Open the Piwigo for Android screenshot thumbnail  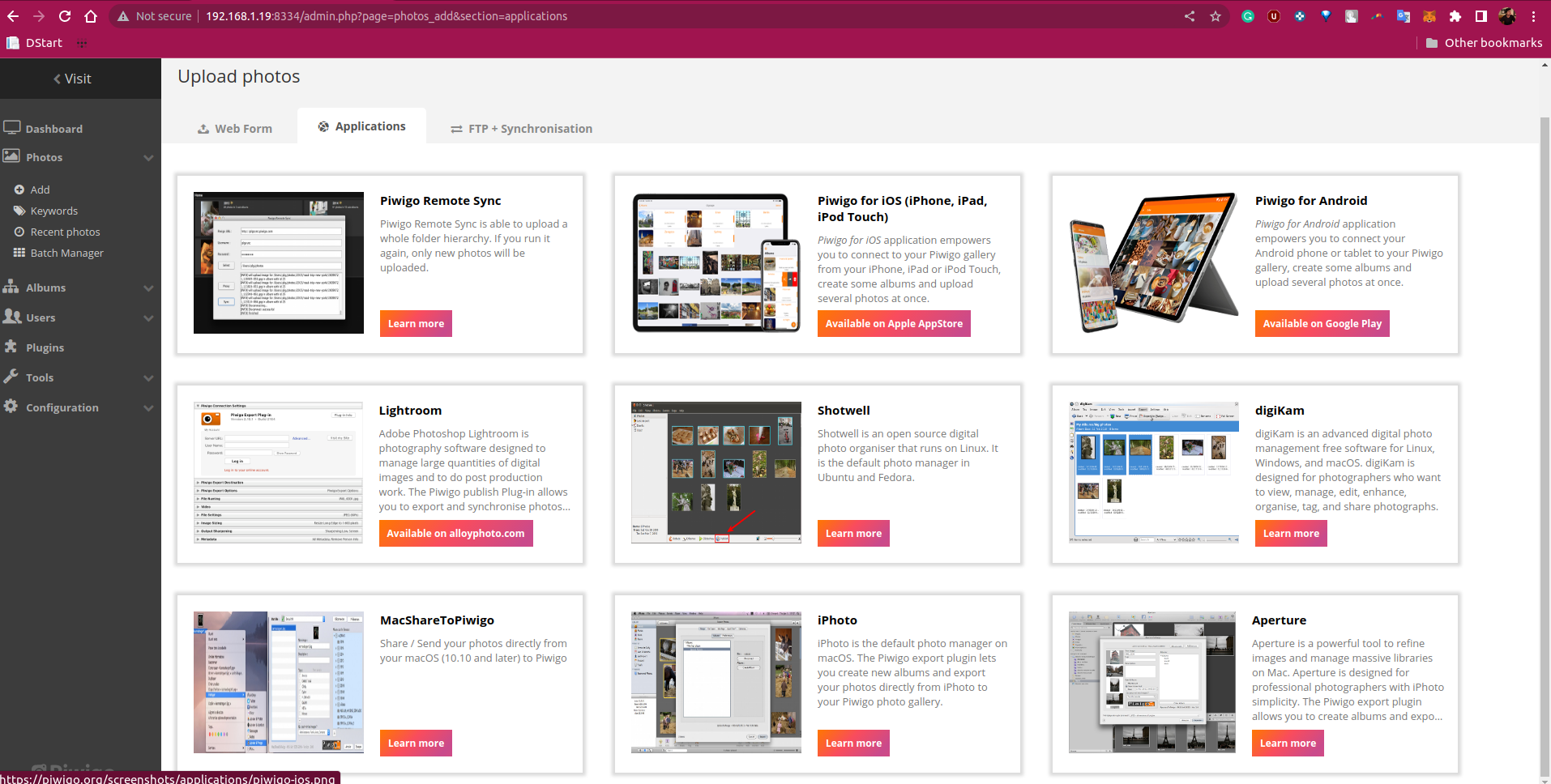1154,262
